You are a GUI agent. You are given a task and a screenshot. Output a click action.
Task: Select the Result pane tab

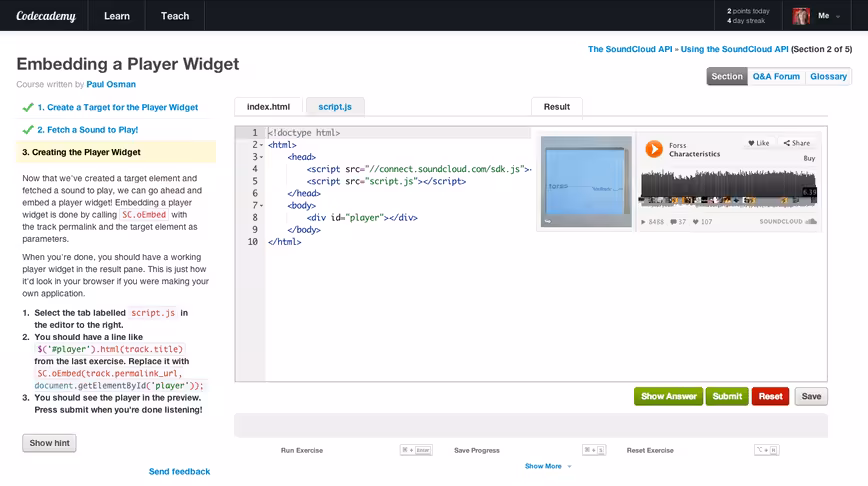click(x=556, y=106)
